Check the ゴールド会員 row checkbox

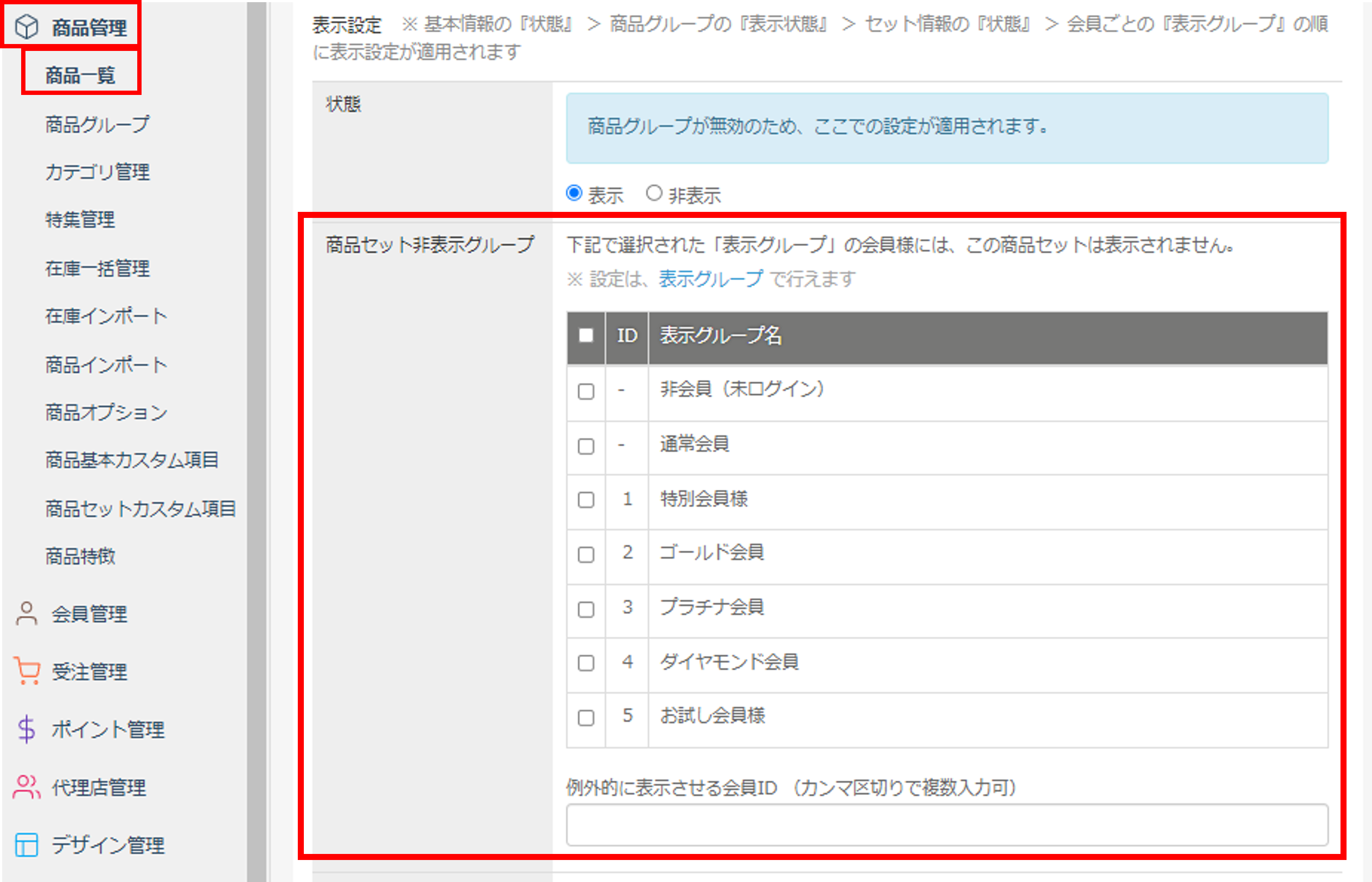586,554
